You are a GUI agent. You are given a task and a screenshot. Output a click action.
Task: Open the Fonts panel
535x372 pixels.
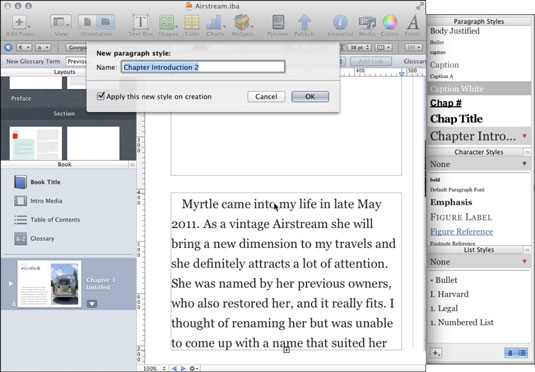(413, 22)
